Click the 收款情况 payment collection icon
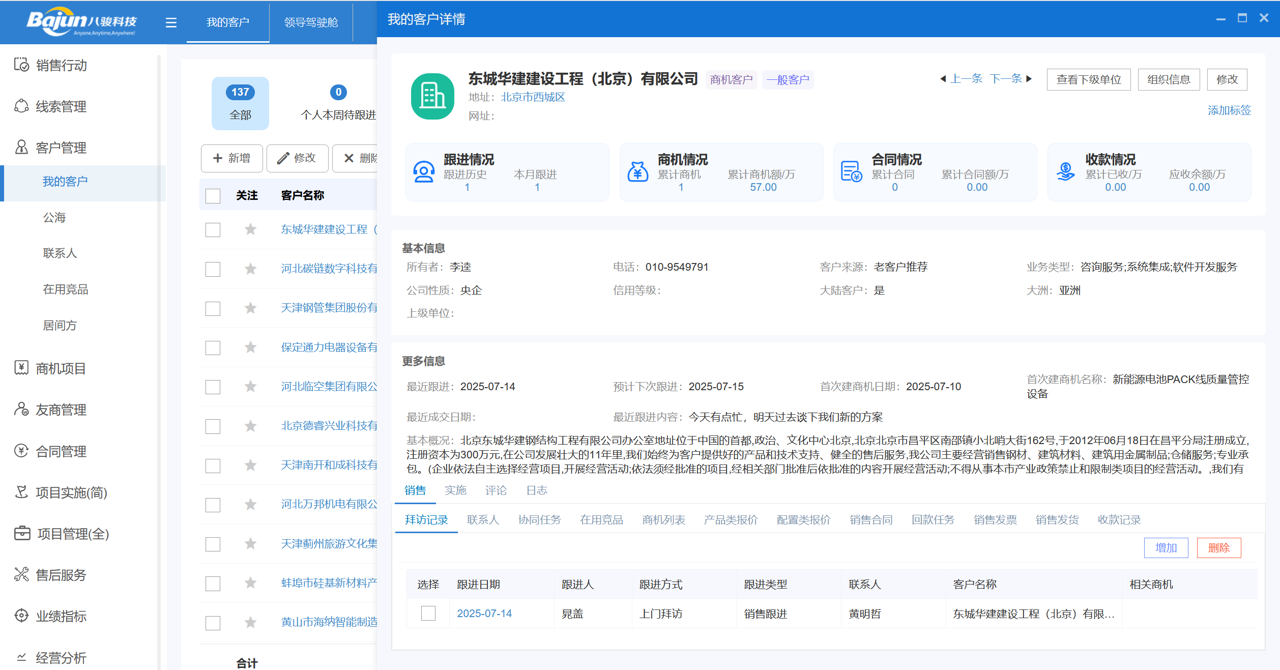 click(x=1067, y=170)
